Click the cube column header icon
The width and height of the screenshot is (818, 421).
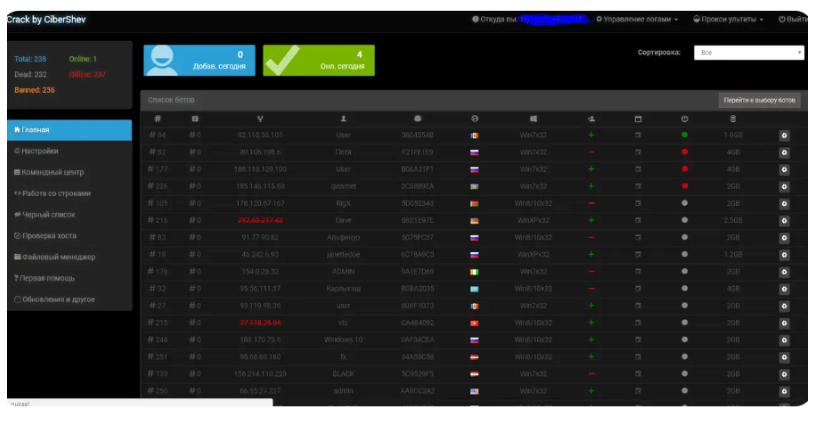click(x=417, y=119)
